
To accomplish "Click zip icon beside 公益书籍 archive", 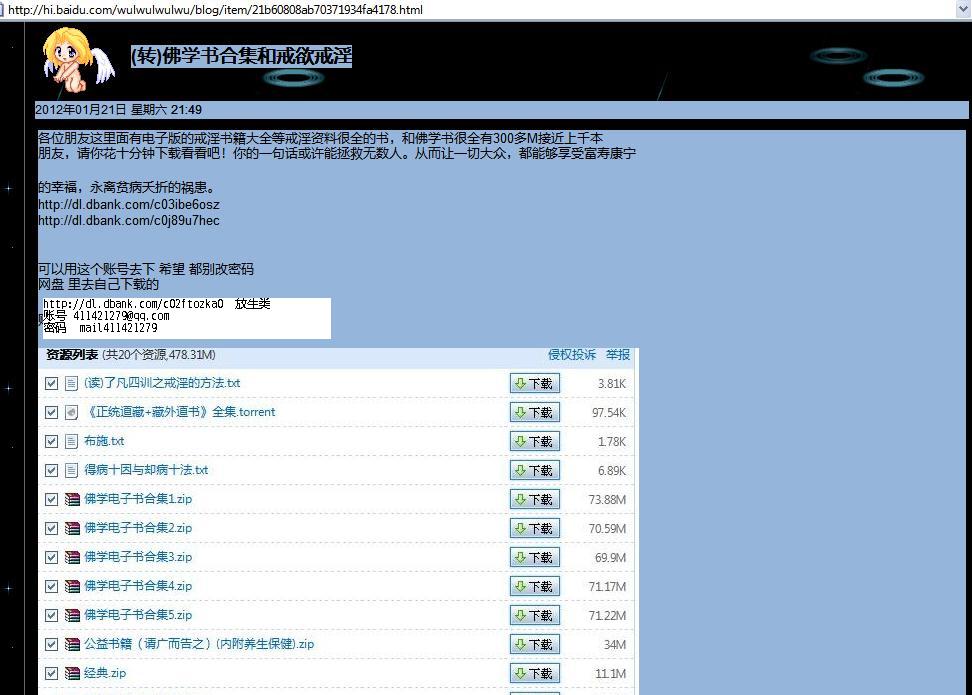I will click(x=72, y=644).
